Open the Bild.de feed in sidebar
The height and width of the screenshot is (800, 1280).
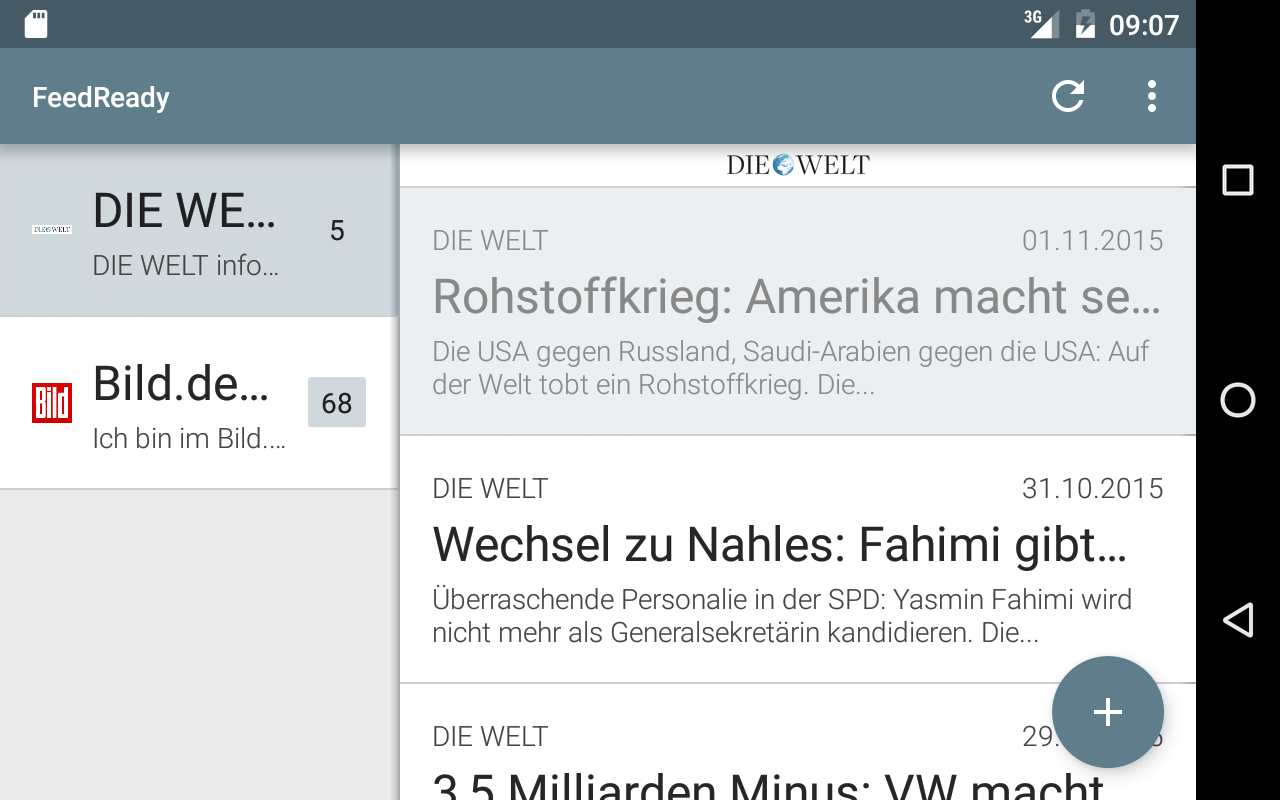tap(199, 403)
